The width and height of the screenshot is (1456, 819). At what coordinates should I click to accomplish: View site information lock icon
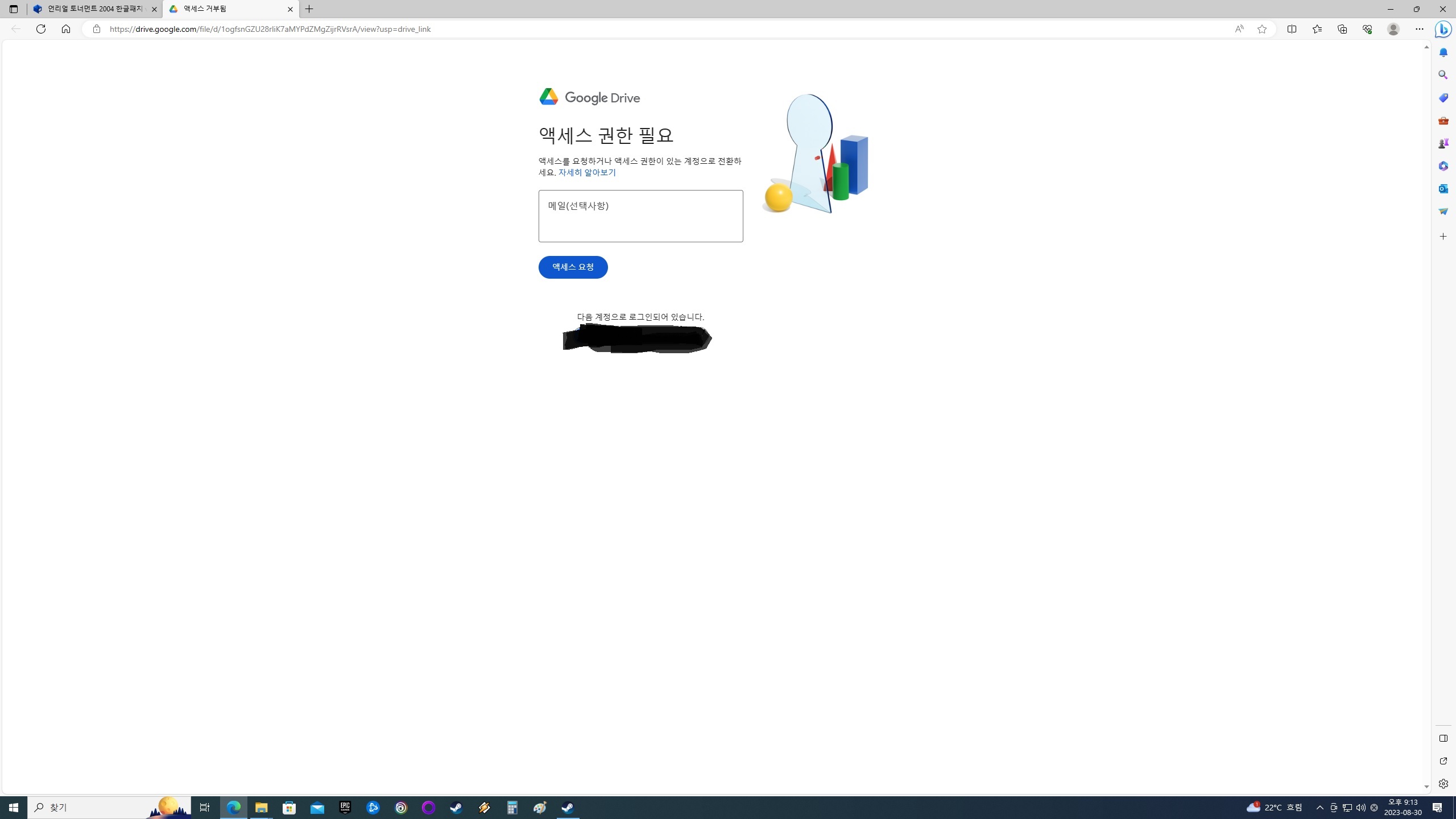(97, 29)
